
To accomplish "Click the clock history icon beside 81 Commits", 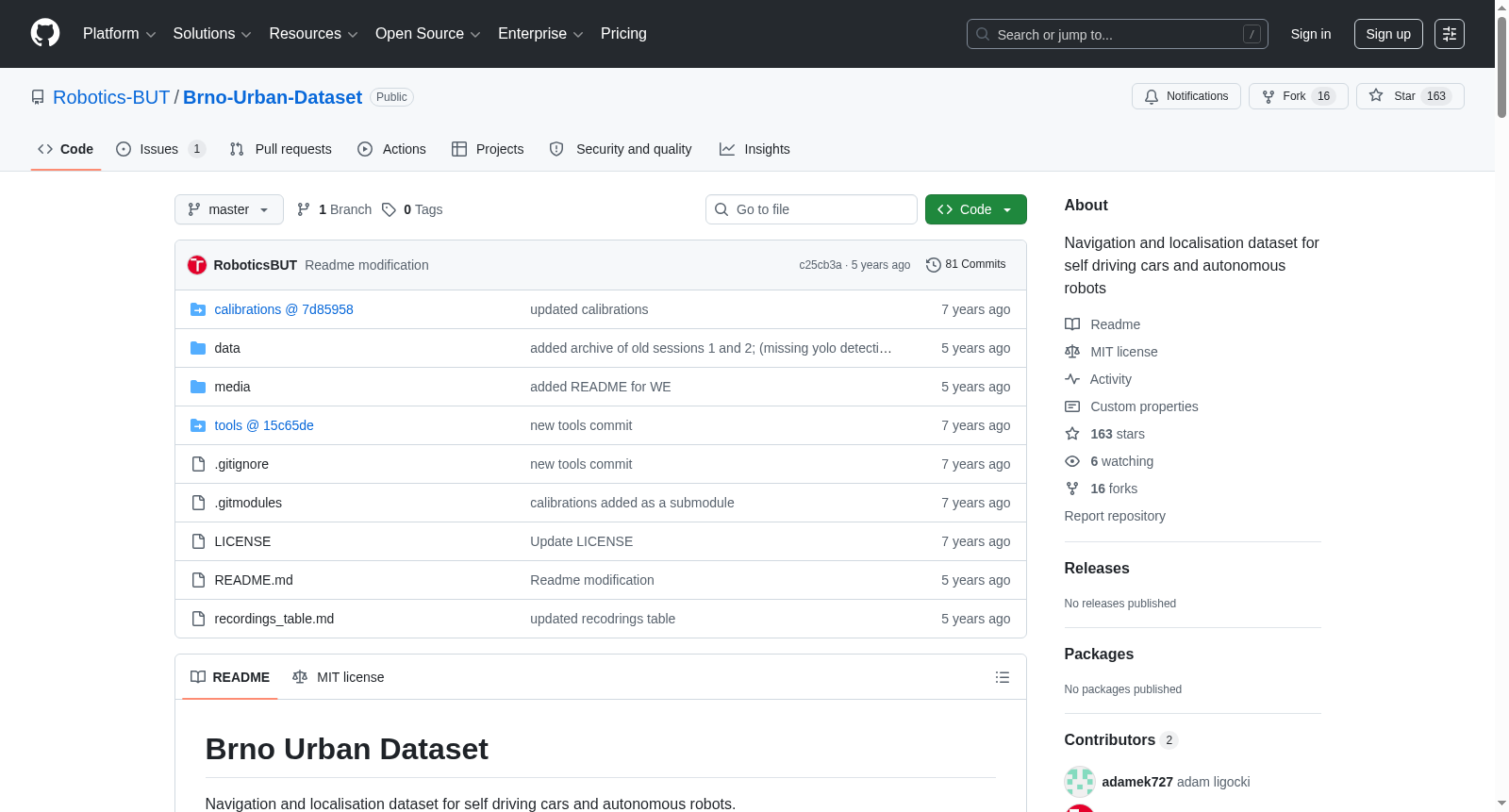I will point(934,265).
